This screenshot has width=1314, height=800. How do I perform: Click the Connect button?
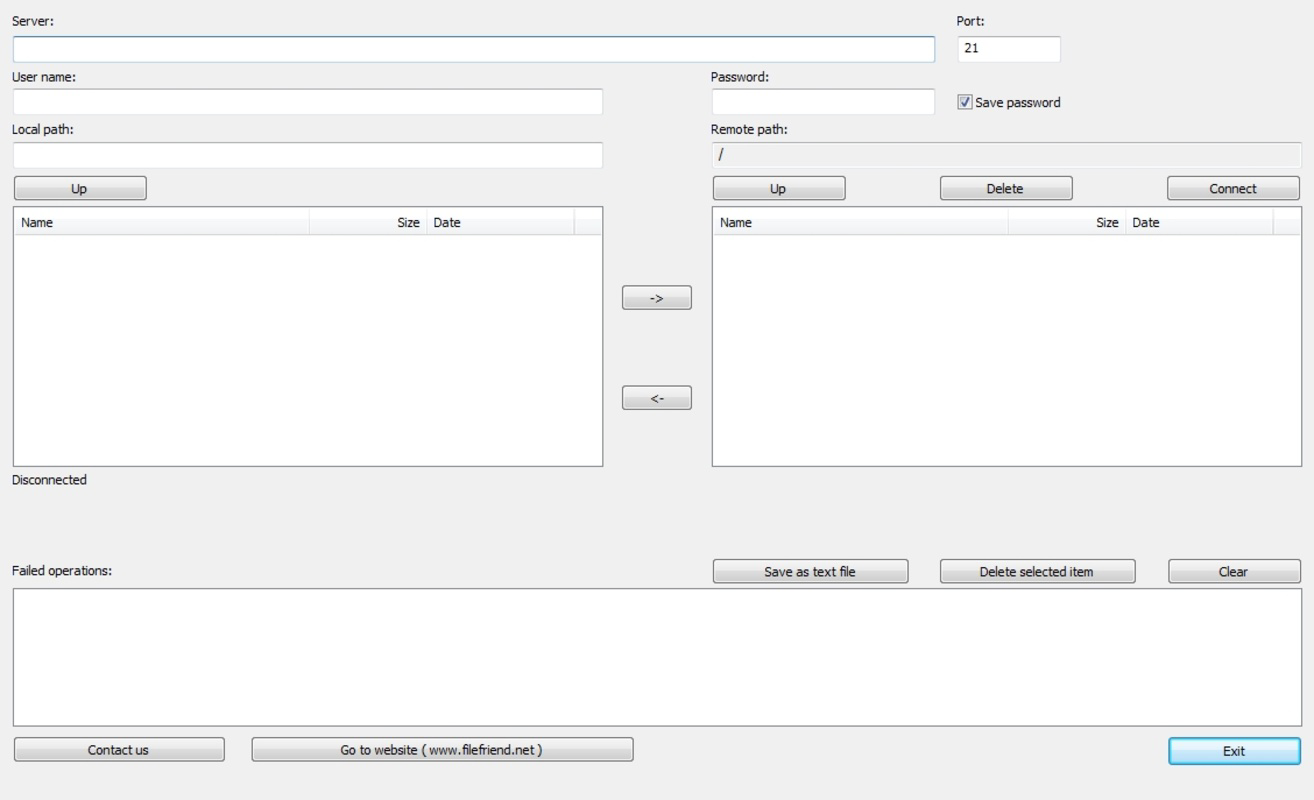[1234, 188]
